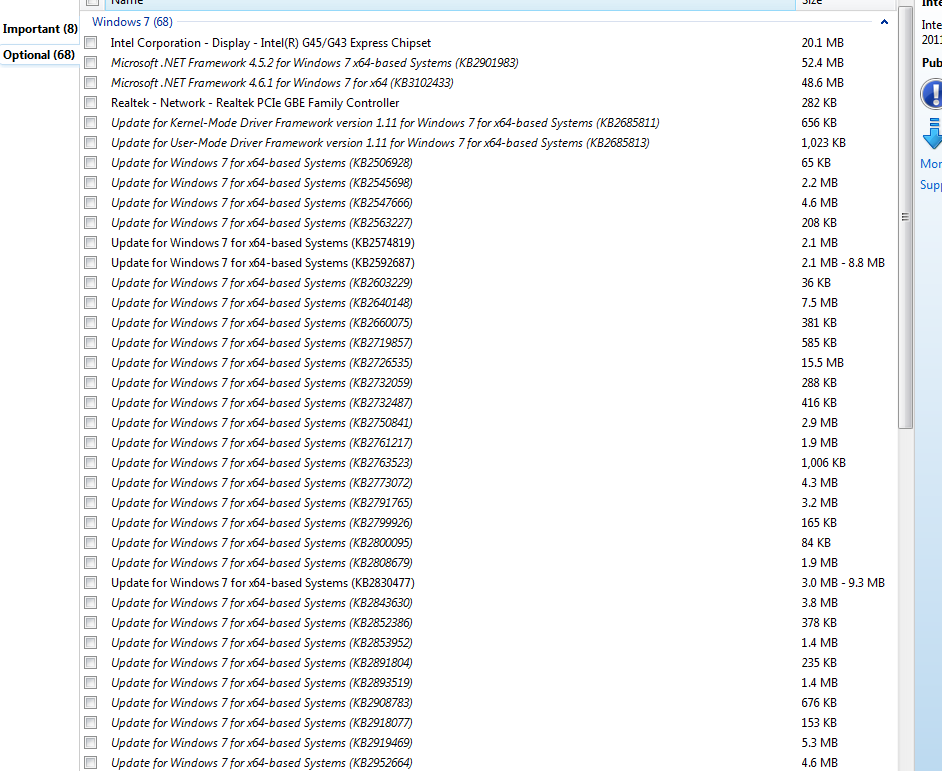
Task: Collapse the Windows 7 (68) group chevron
Action: tap(884, 22)
